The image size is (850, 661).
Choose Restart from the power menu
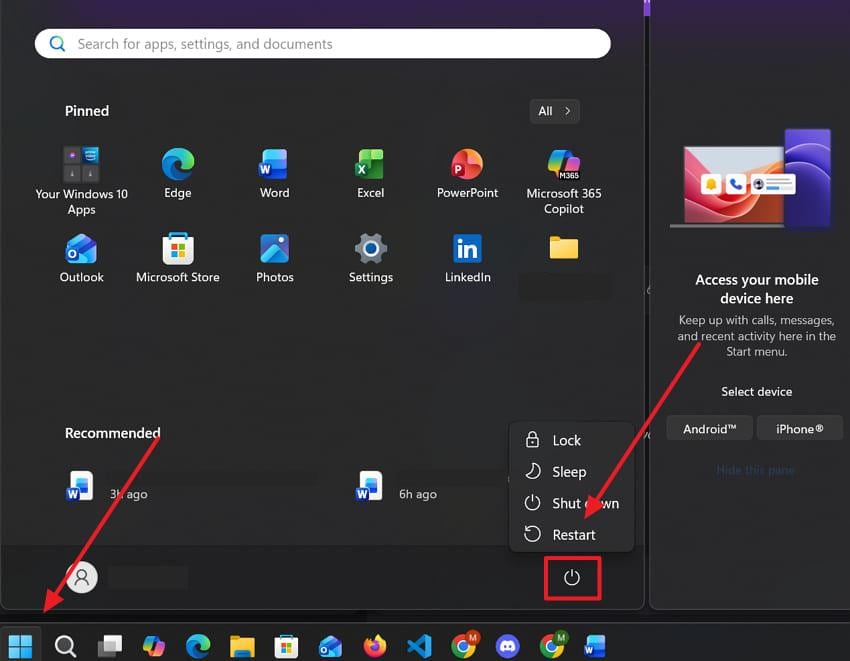[x=574, y=534]
